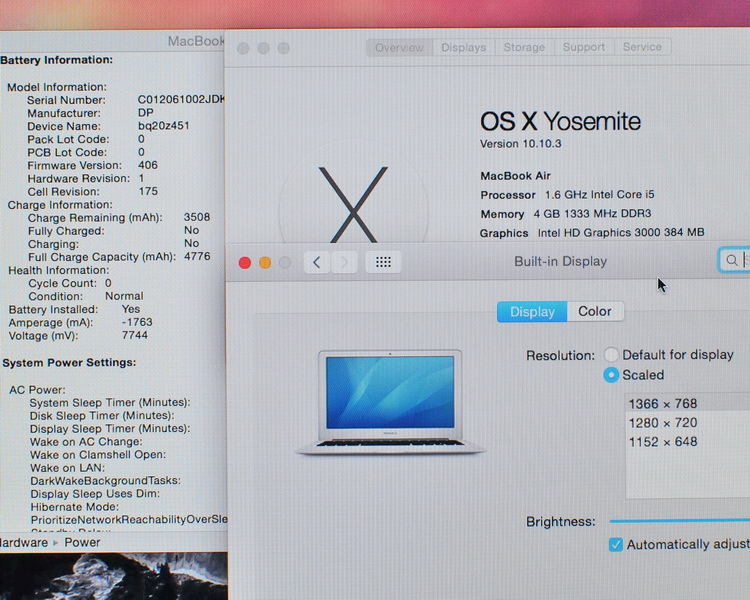Click the Voltage value 7744

135,335
